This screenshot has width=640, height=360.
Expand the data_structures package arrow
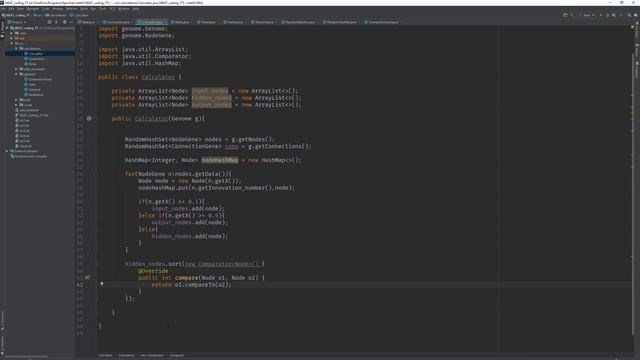(x=16, y=69)
